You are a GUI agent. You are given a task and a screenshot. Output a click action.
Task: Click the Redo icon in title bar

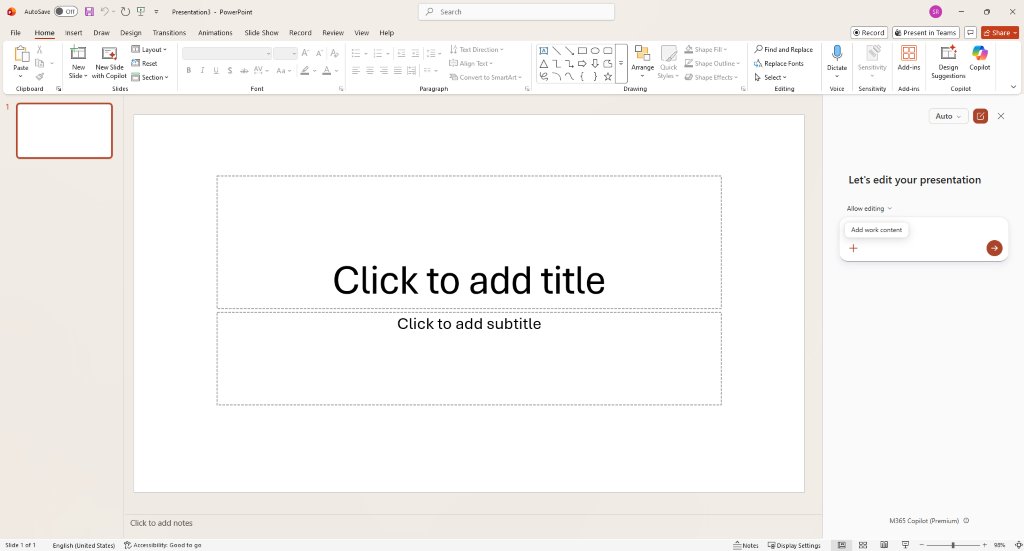click(x=125, y=12)
